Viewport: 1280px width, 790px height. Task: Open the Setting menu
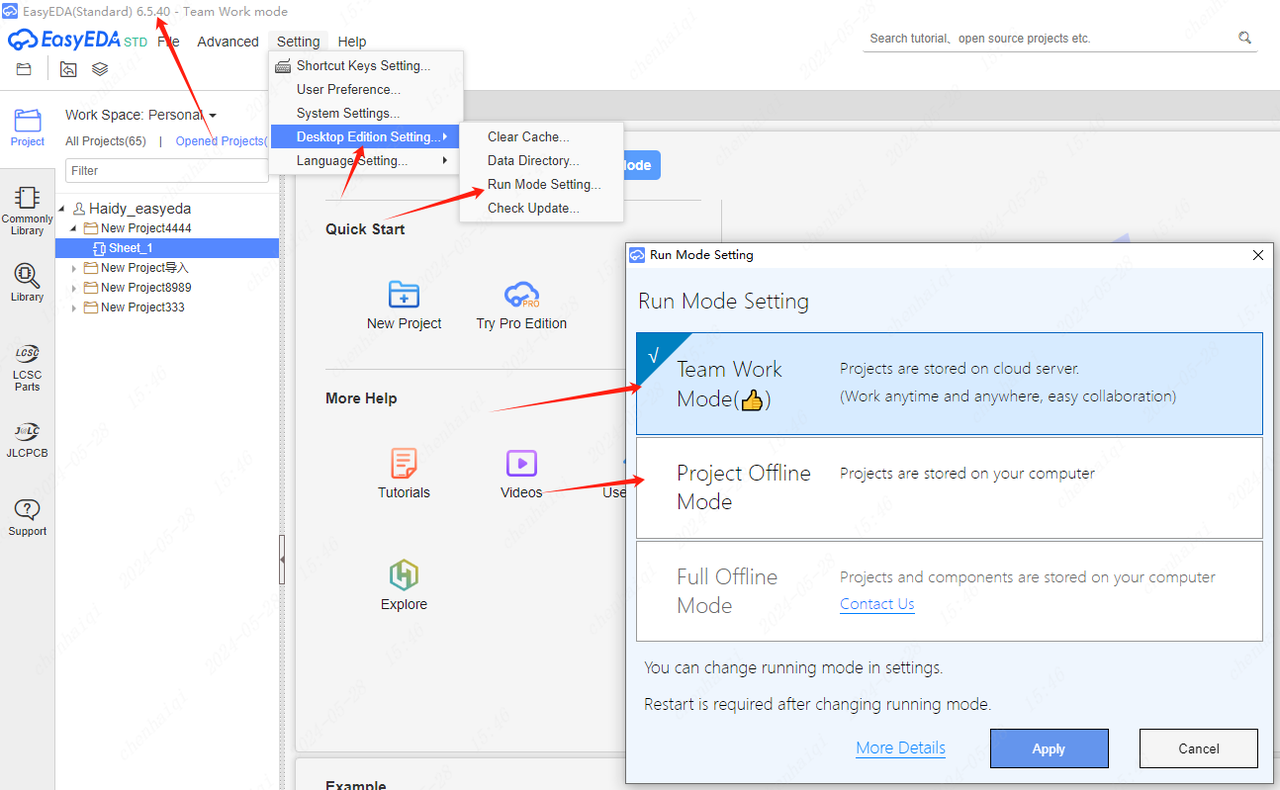click(x=298, y=42)
